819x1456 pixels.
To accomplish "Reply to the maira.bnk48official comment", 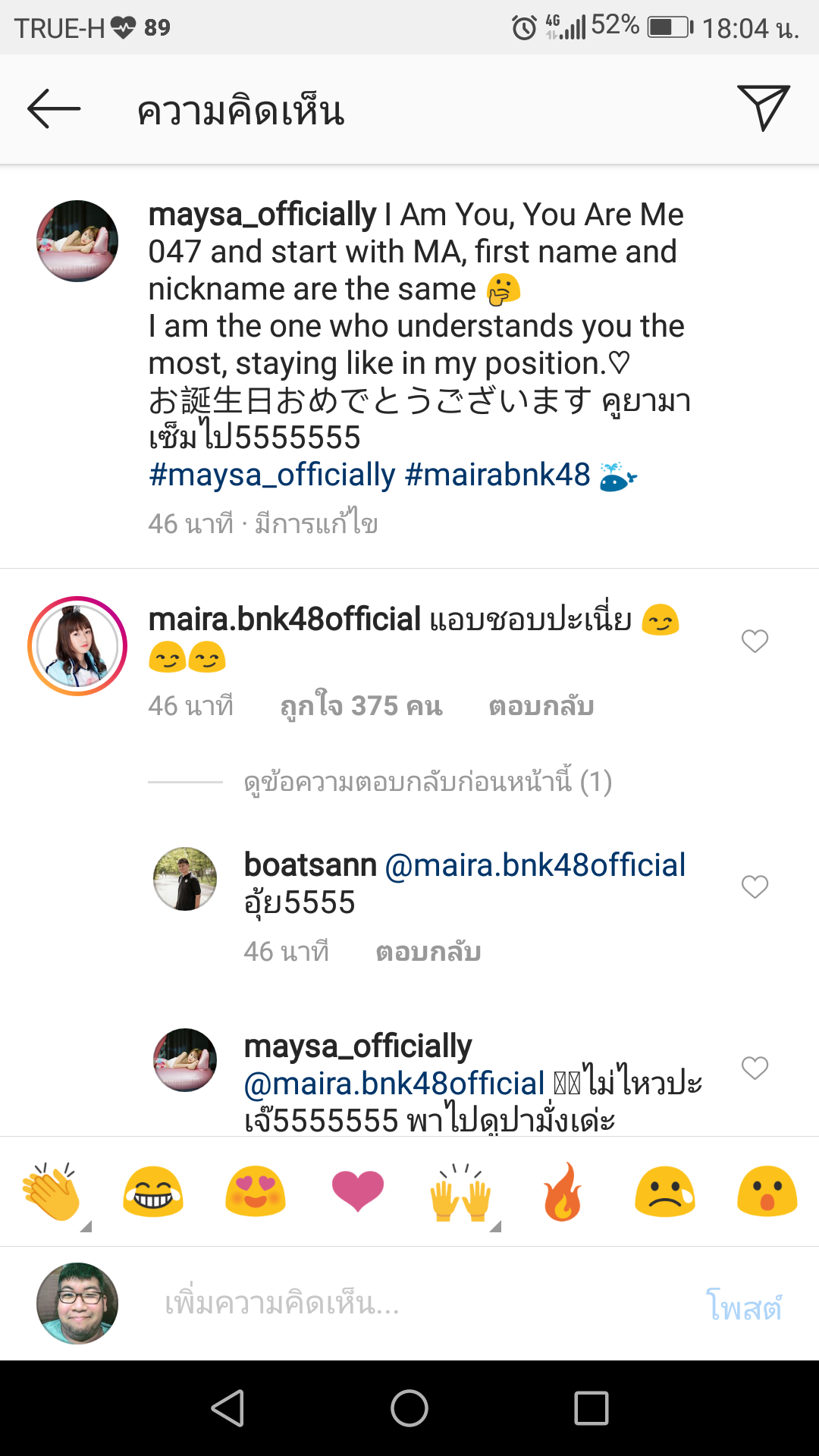I will [541, 706].
